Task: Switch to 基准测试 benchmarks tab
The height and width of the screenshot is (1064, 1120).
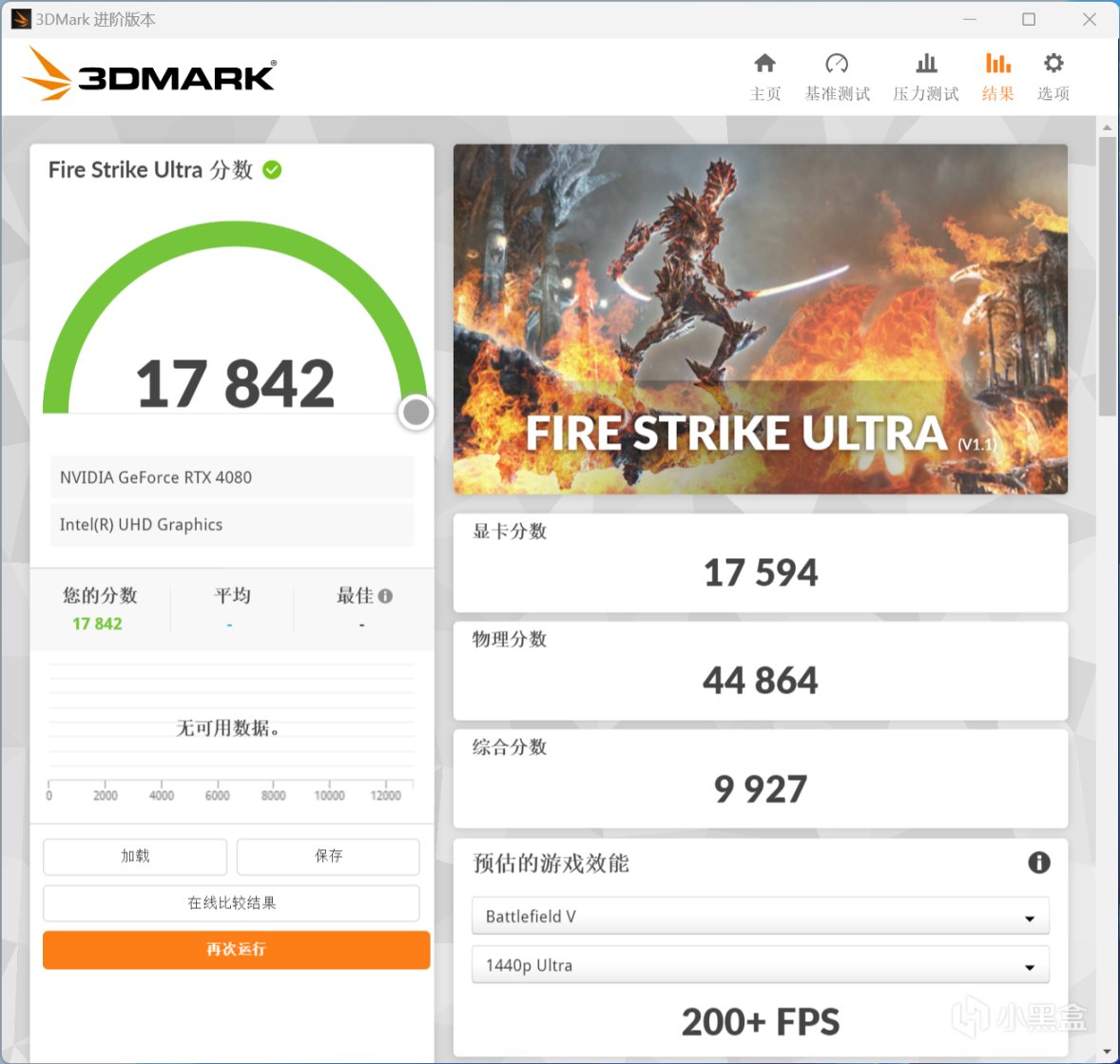Action: point(837,77)
